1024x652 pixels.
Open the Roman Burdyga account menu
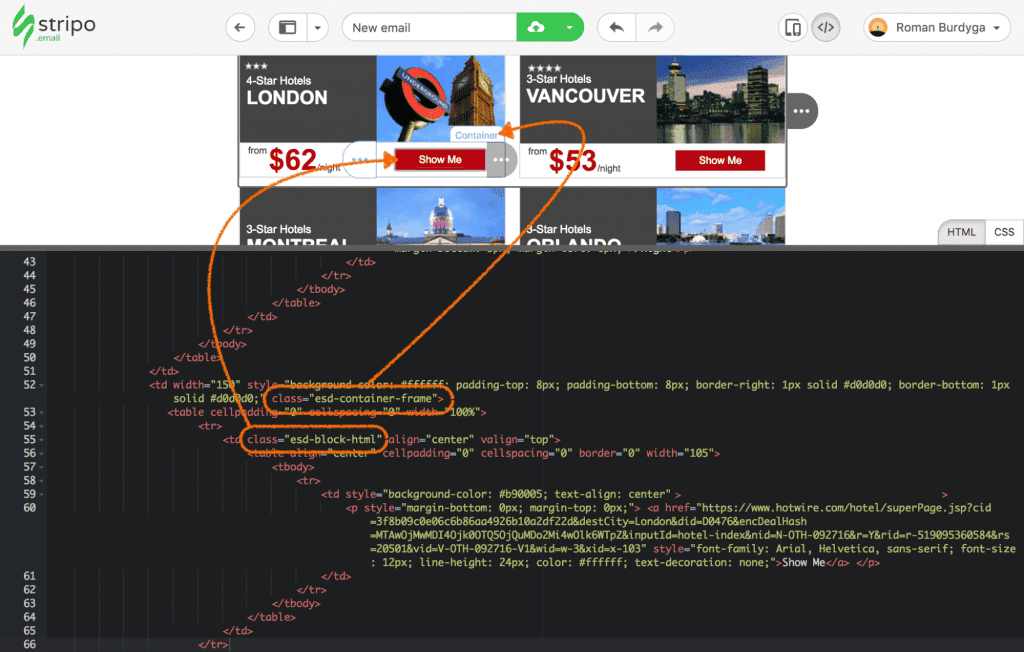coord(937,28)
